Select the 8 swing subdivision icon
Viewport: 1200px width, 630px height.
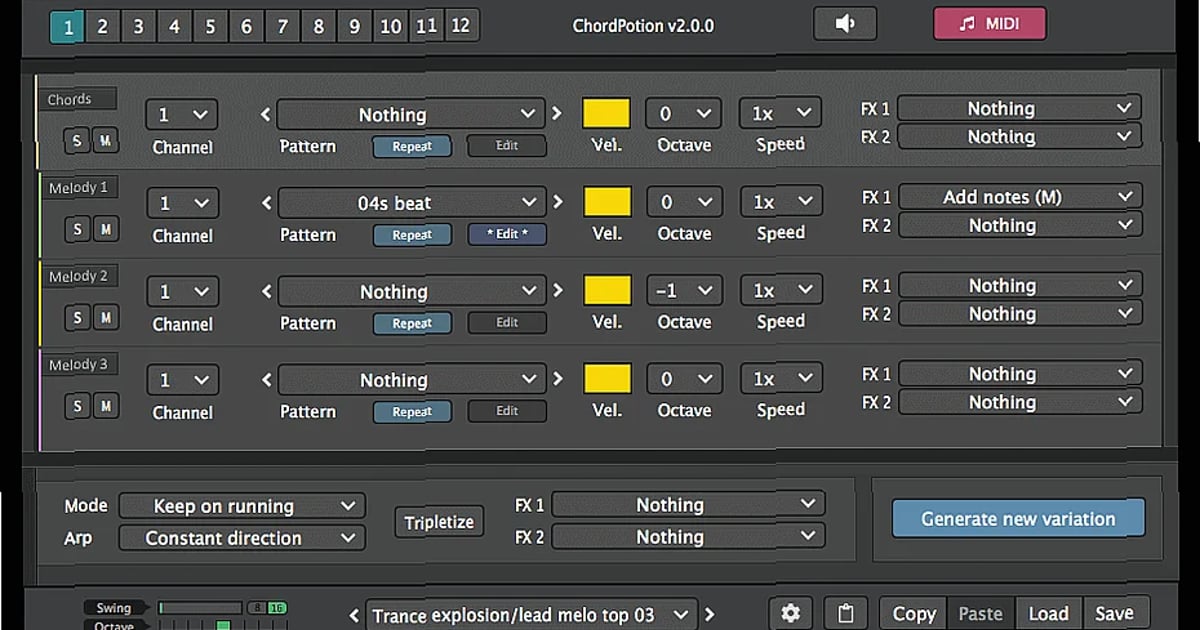pyautogui.click(x=258, y=607)
